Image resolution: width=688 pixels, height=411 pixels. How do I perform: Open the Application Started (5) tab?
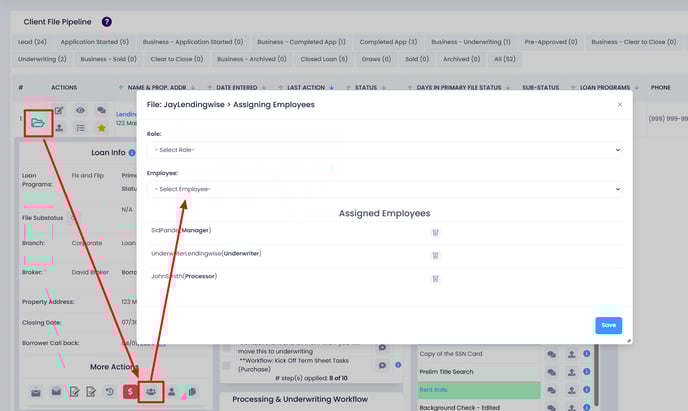[94, 42]
